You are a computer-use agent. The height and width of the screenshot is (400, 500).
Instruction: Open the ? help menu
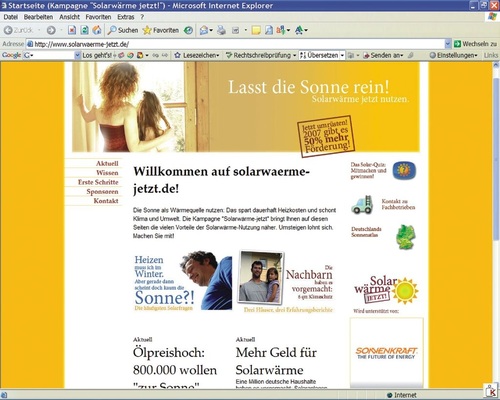point(142,17)
